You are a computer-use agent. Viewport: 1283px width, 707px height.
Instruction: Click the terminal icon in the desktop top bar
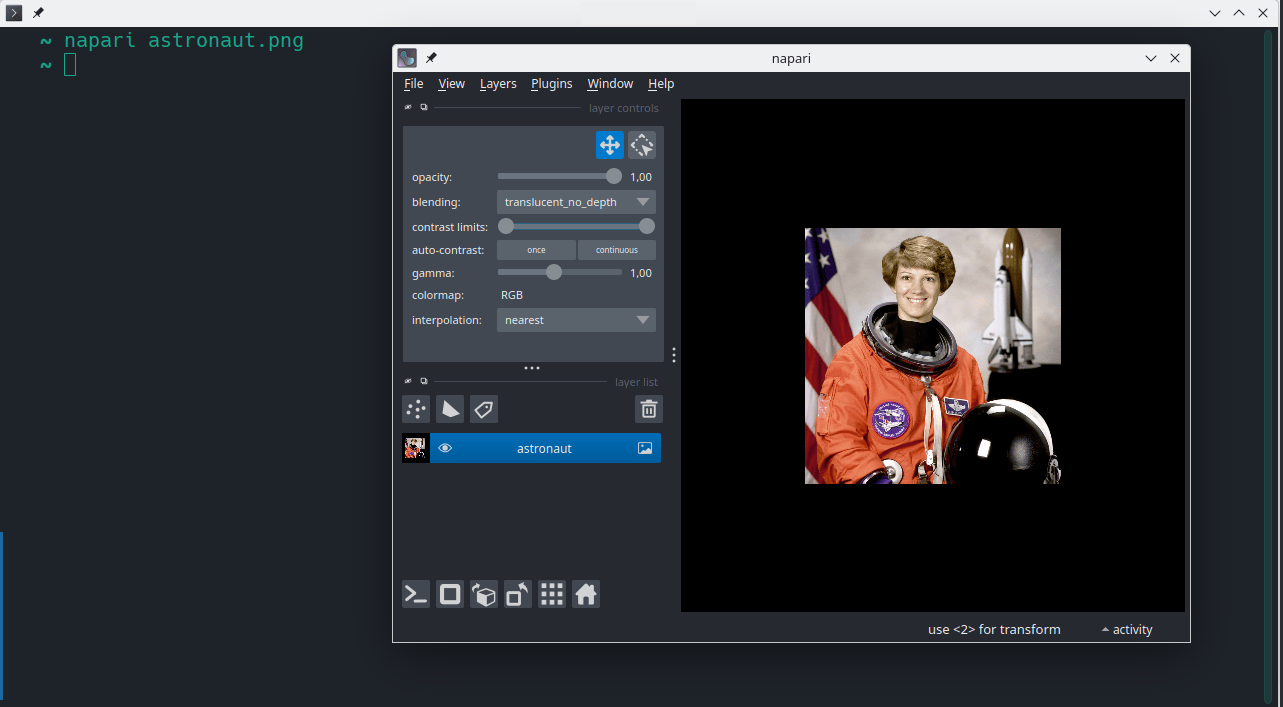(14, 13)
